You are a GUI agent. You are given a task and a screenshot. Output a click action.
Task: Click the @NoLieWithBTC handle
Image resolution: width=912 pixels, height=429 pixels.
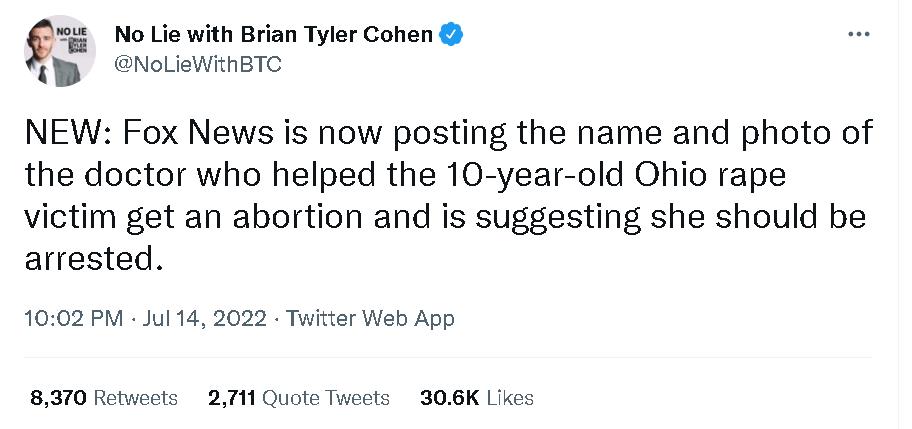click(x=198, y=64)
